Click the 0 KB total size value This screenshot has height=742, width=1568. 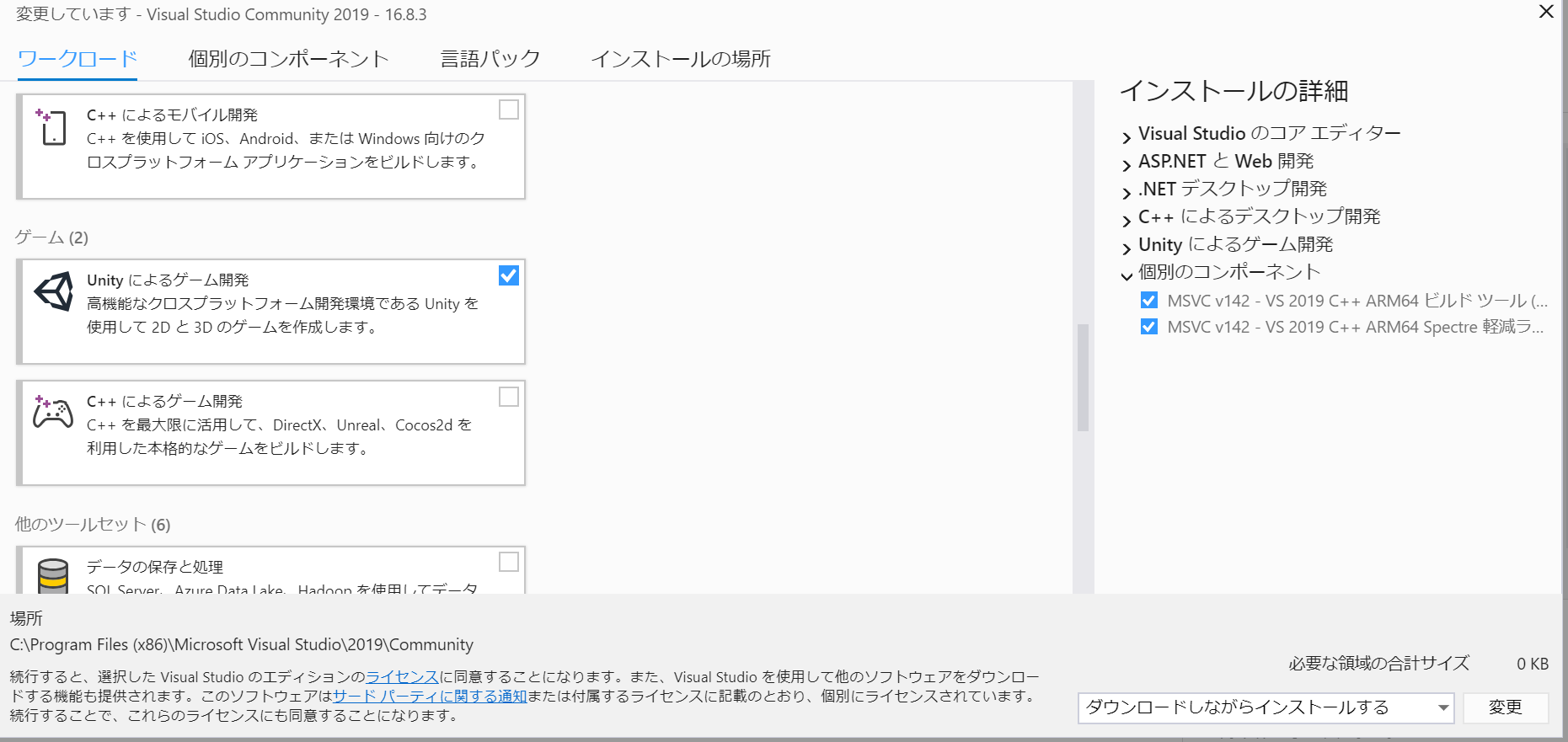1533,664
